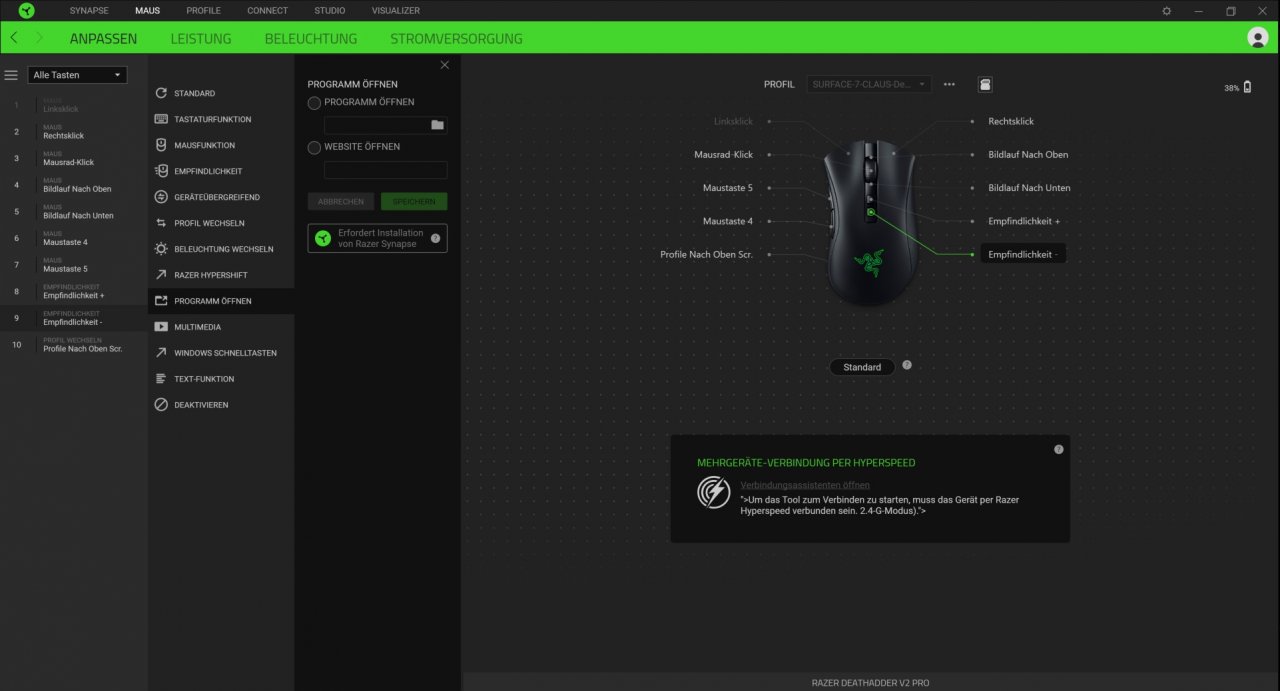The width and height of the screenshot is (1280, 691).
Task: Switch to the Profile tab
Action: click(x=203, y=10)
